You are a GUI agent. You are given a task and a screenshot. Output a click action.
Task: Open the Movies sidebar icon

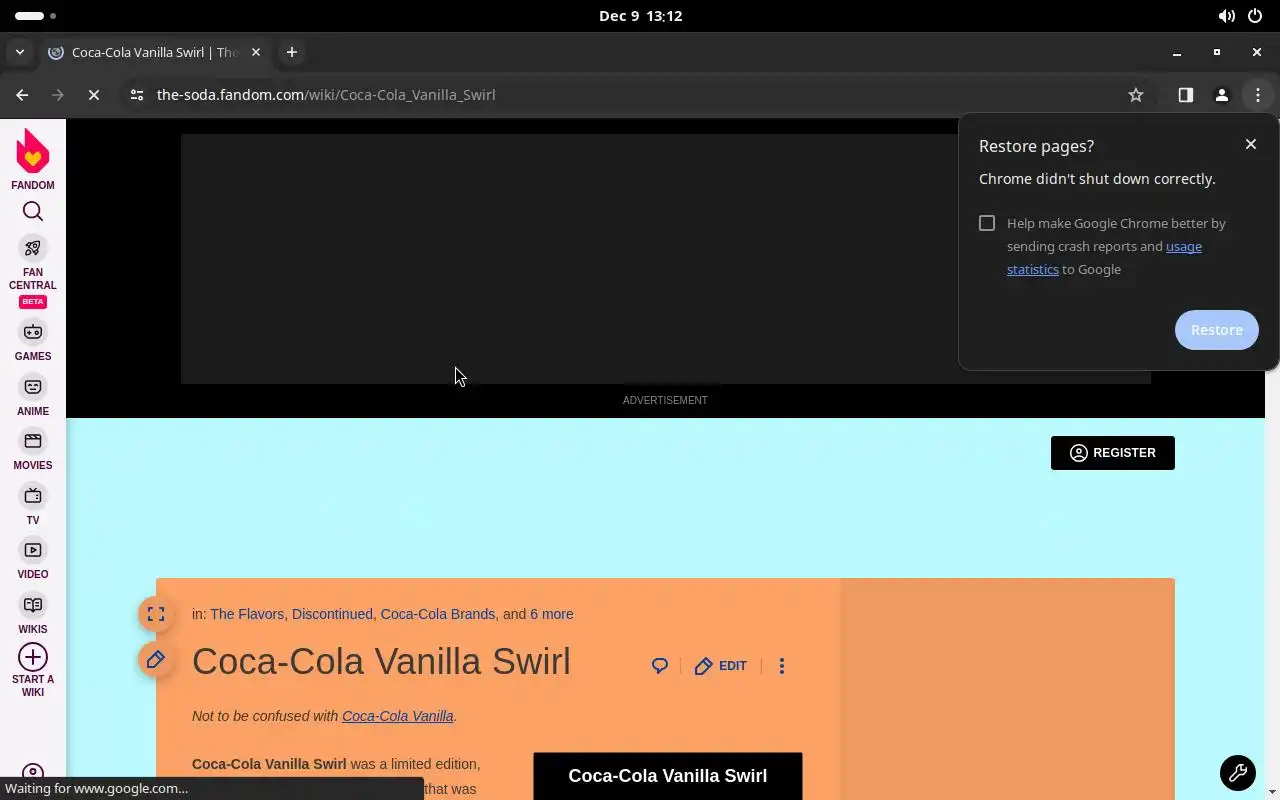click(x=33, y=441)
